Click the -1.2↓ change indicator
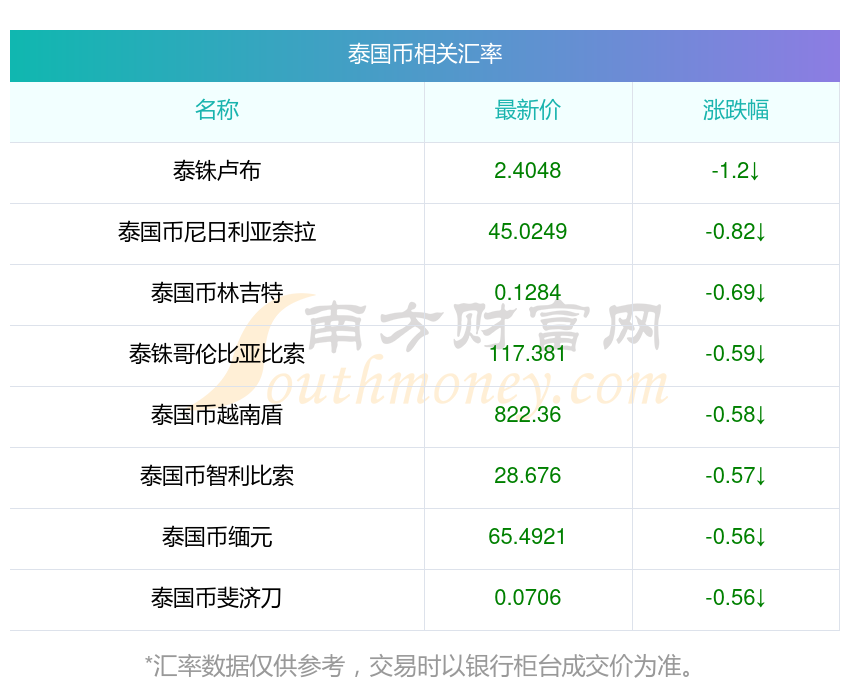 736,171
